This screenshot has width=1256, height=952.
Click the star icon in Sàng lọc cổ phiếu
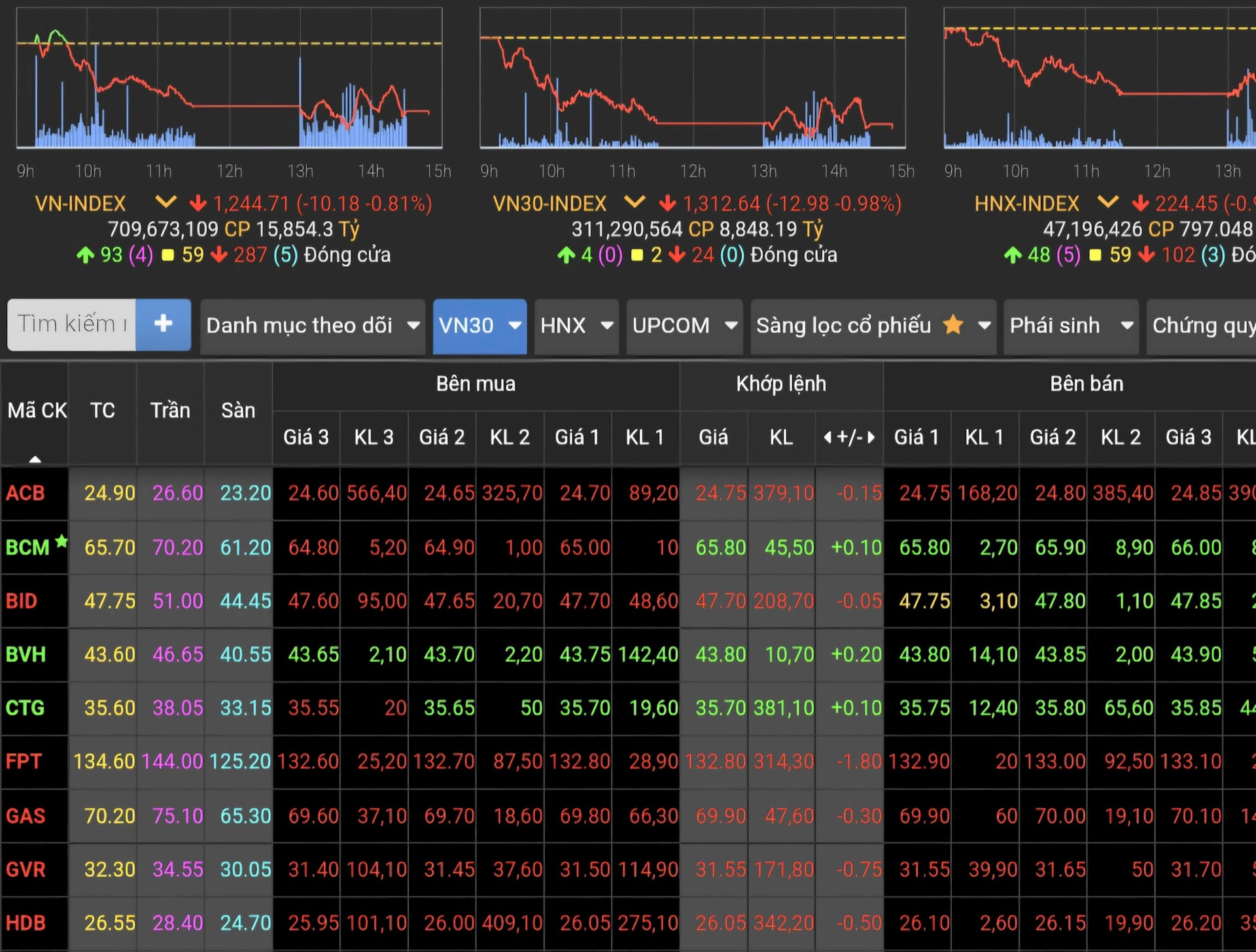point(953,324)
